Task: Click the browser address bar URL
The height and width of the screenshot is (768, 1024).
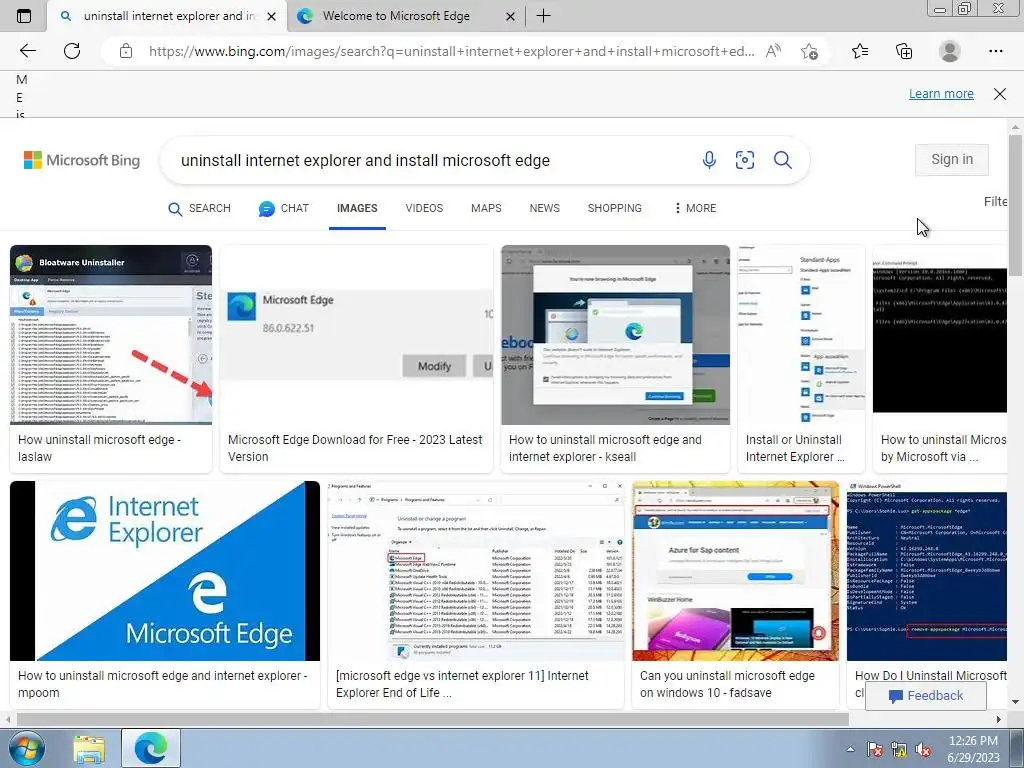Action: coord(451,51)
